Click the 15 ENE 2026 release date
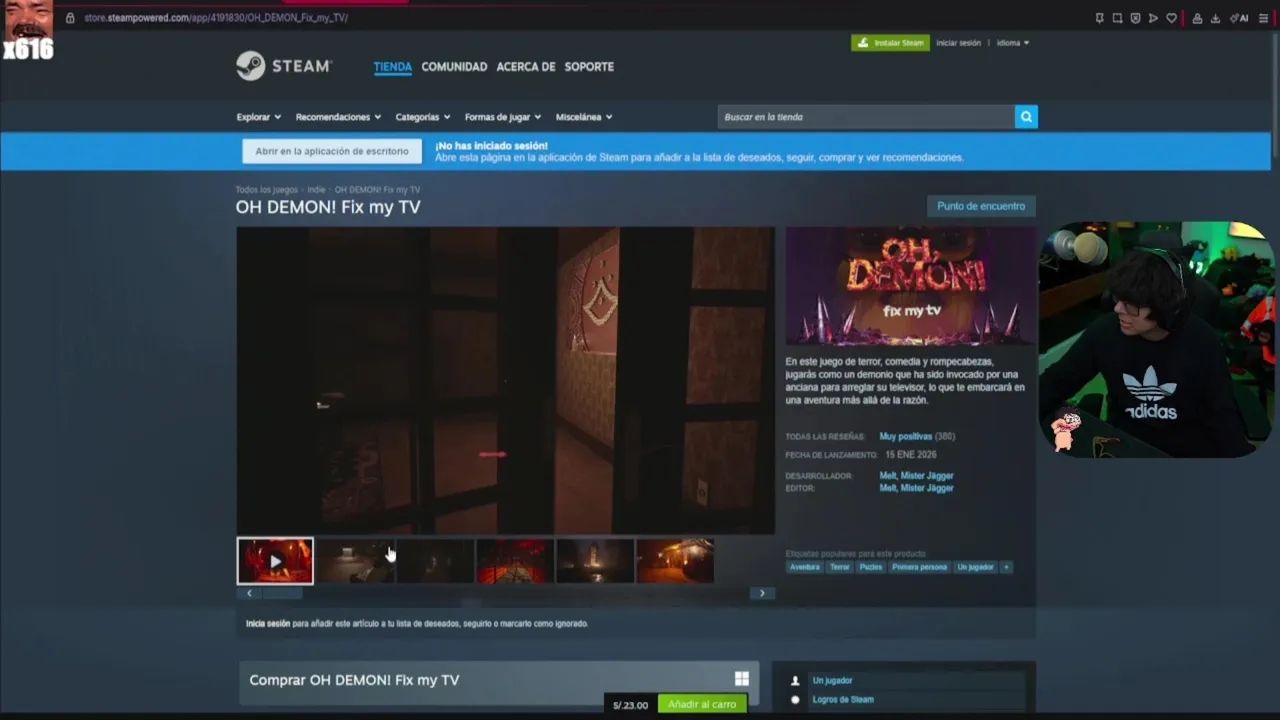Screen dimensions: 1280x720 click(910, 455)
